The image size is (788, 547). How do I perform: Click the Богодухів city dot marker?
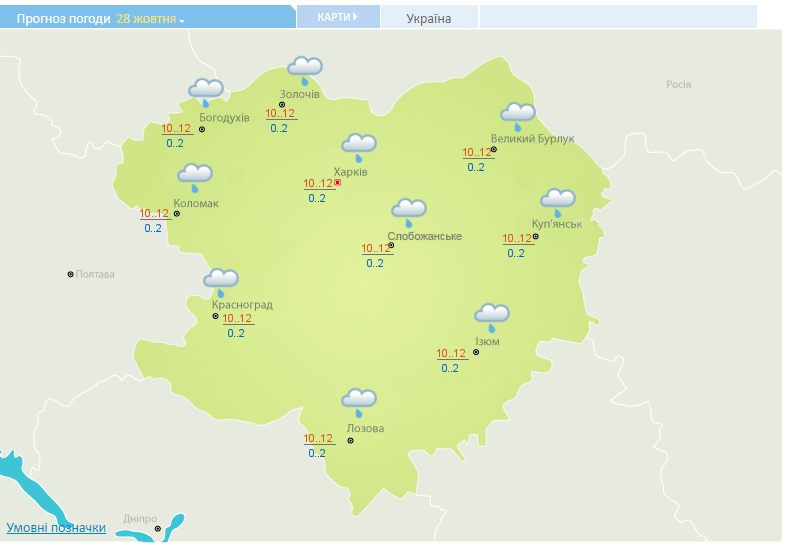click(202, 129)
